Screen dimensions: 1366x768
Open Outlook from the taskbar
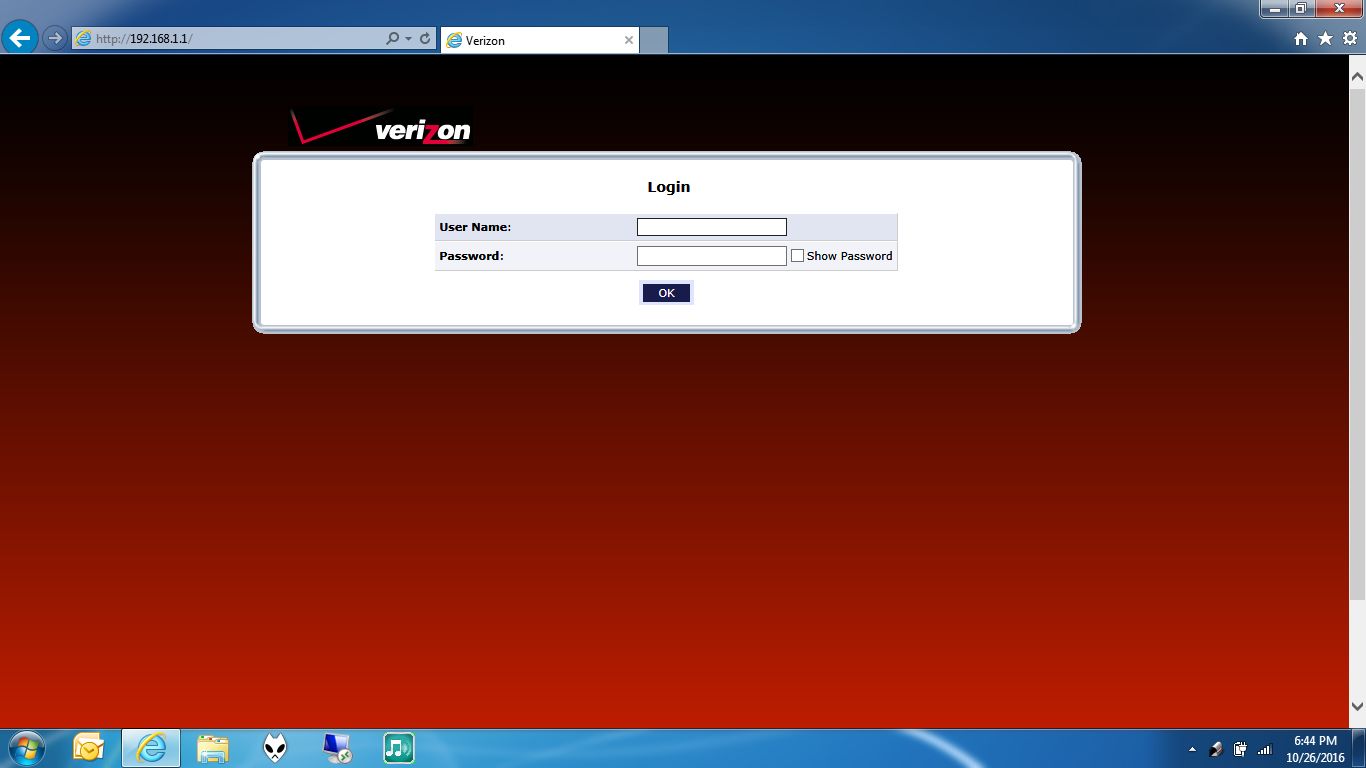(89, 748)
